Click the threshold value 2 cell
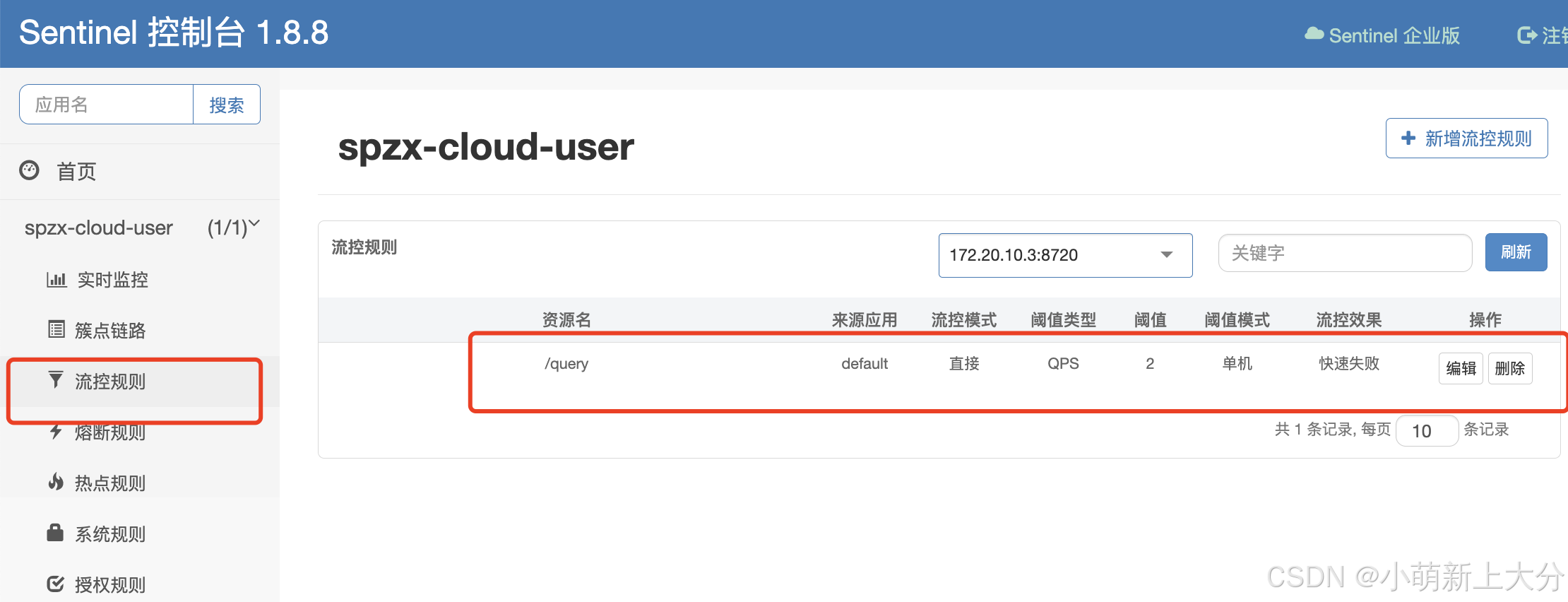 tap(1150, 363)
